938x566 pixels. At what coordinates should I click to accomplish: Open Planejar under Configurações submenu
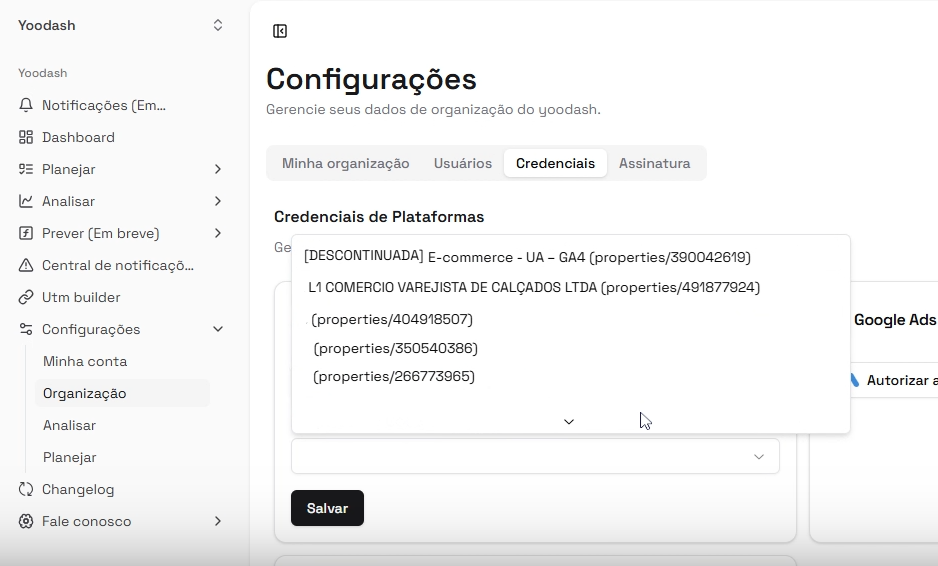point(69,458)
